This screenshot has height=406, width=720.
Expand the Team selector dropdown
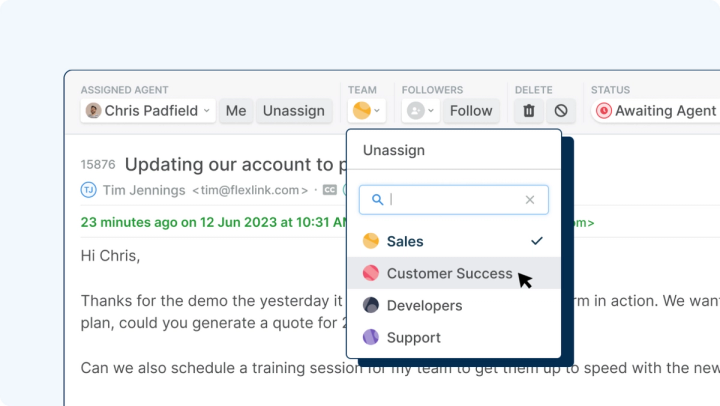367,111
